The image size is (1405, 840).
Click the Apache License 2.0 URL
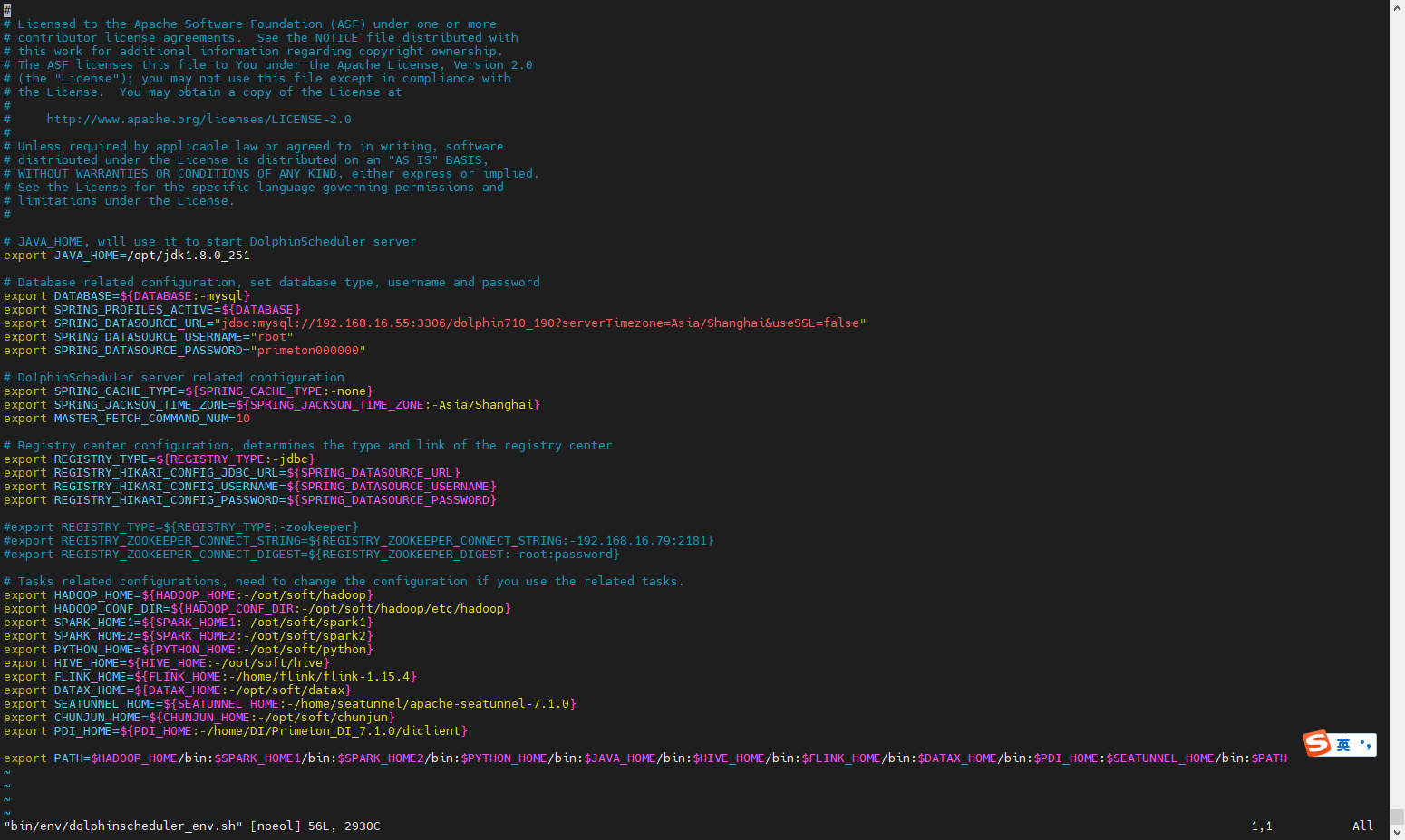[x=199, y=119]
